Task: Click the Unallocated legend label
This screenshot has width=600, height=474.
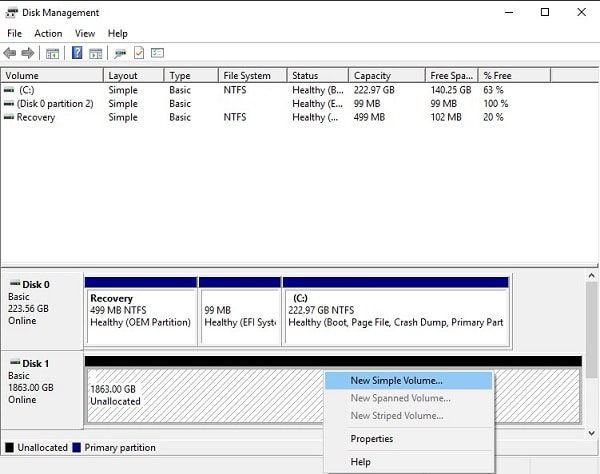Action: (x=42, y=448)
